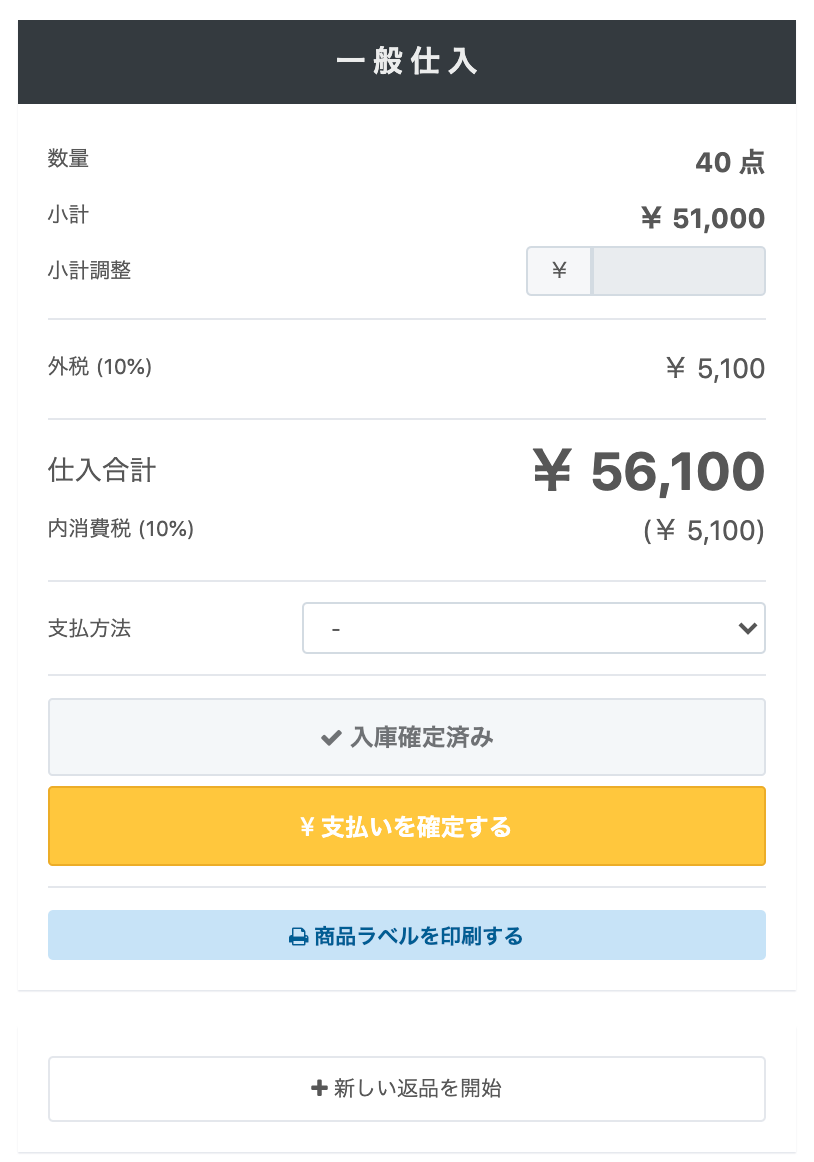Open the 支払方法 payment method dropdown
Image resolution: width=814 pixels, height=1162 pixels.
click(534, 628)
